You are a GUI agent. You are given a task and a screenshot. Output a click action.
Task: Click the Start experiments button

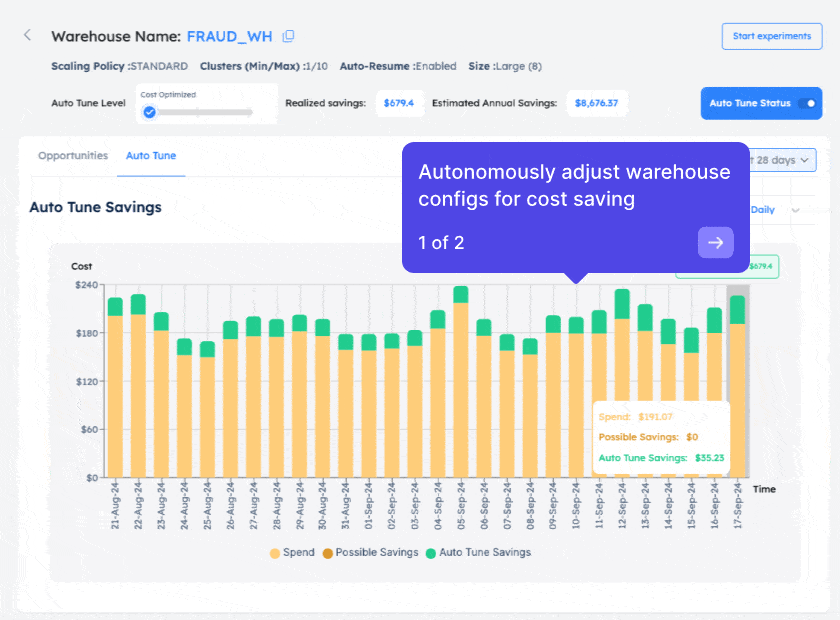772,36
